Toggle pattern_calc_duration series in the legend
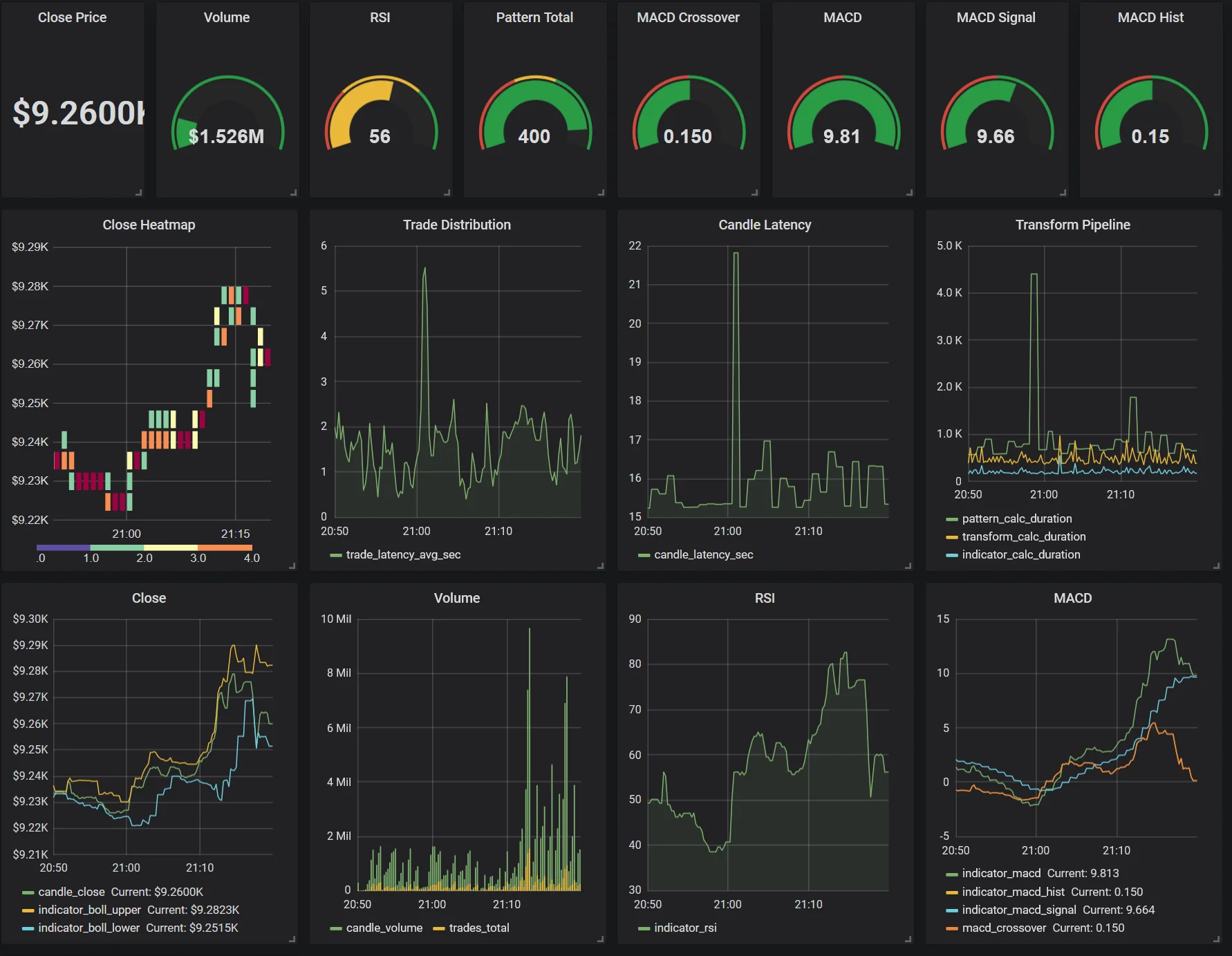This screenshot has height=956, width=1232. pyautogui.click(x=1016, y=518)
